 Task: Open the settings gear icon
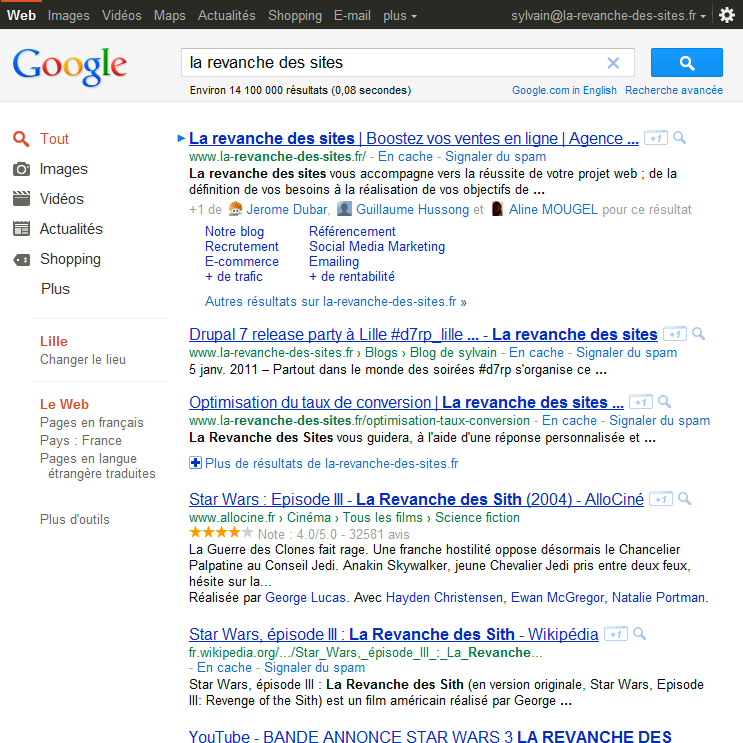point(726,15)
